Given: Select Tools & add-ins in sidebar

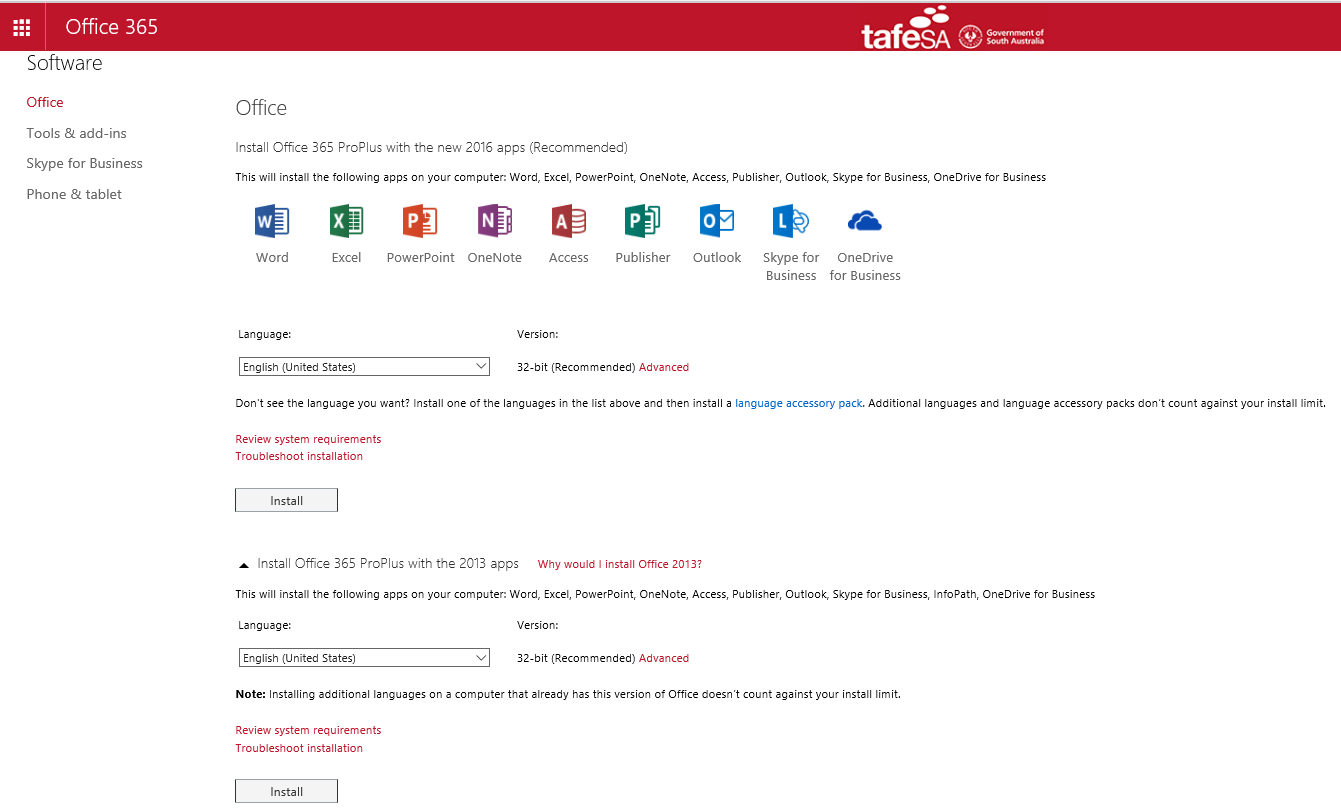Looking at the screenshot, I should click(76, 133).
